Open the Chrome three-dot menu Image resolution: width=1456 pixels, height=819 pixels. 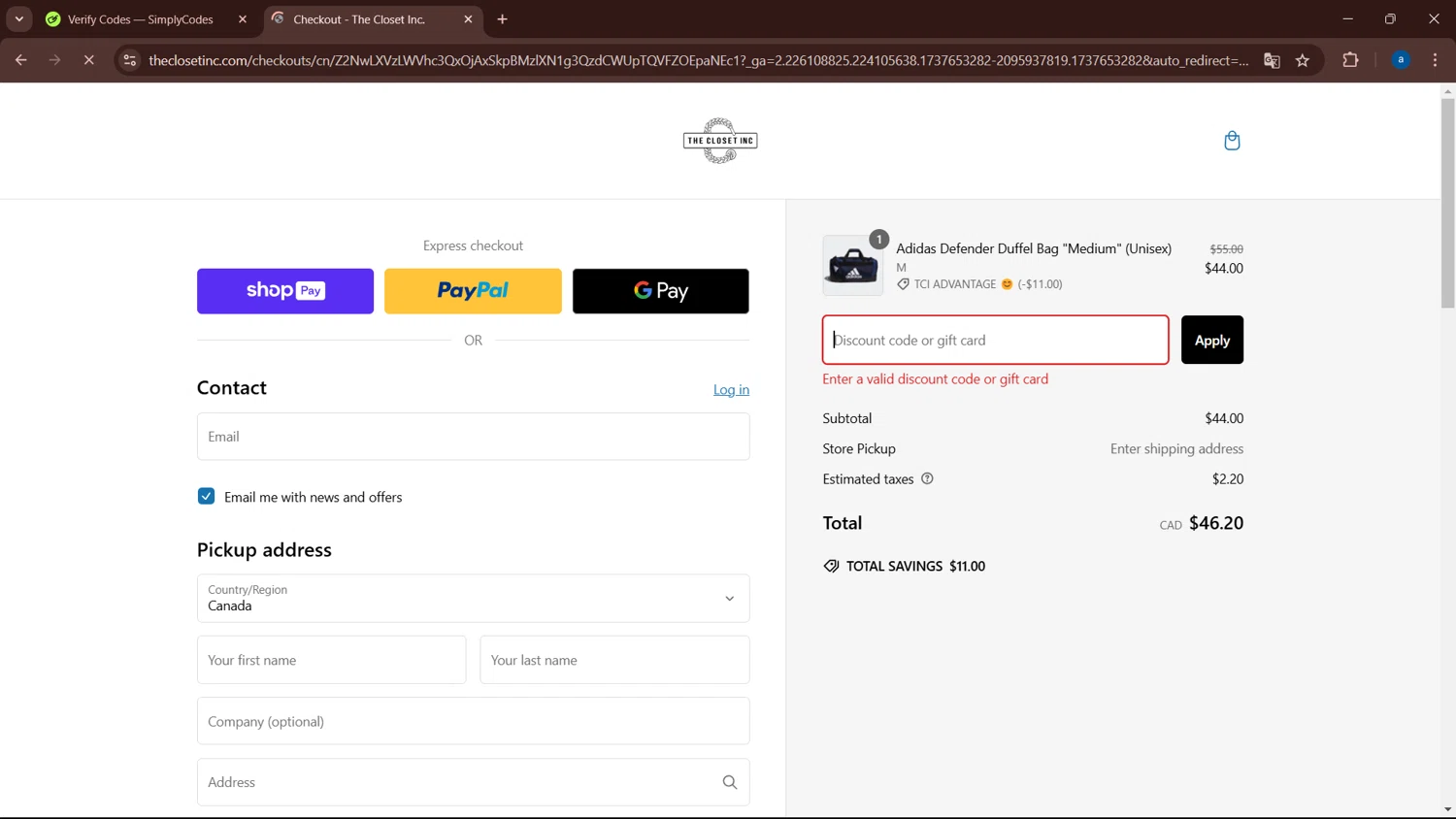(1435, 60)
